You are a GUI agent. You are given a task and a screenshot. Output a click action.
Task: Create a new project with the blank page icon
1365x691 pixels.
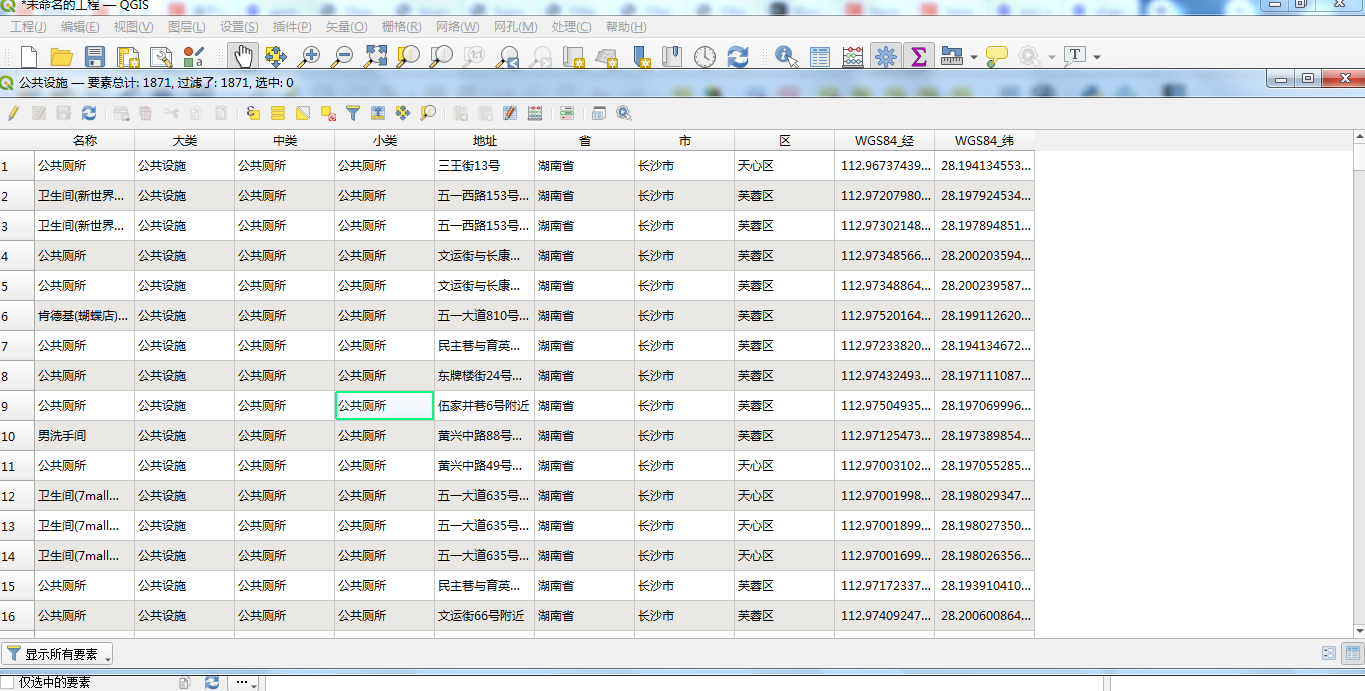[30, 57]
